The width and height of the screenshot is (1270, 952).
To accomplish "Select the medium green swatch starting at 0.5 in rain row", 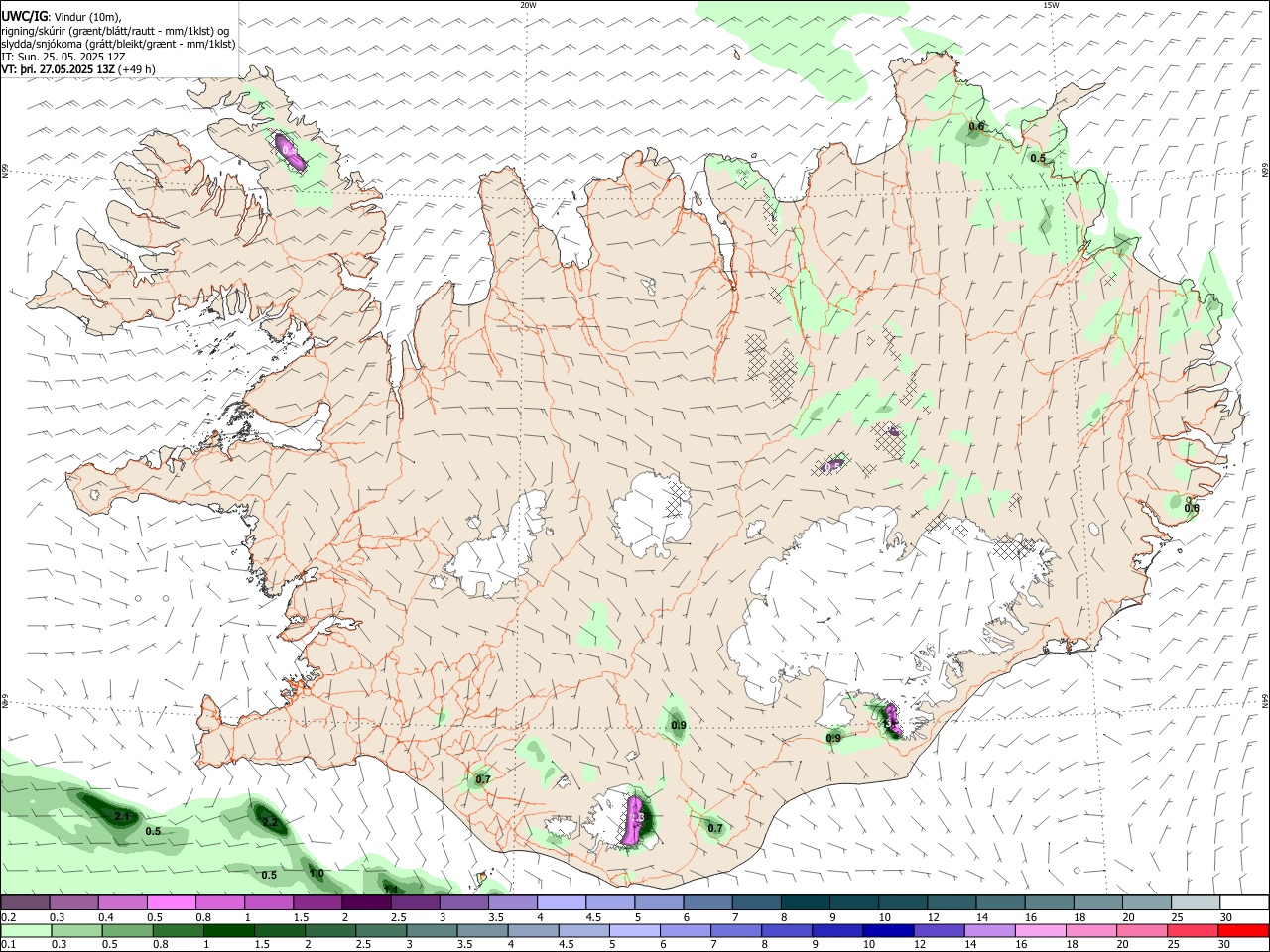I will click(x=128, y=931).
